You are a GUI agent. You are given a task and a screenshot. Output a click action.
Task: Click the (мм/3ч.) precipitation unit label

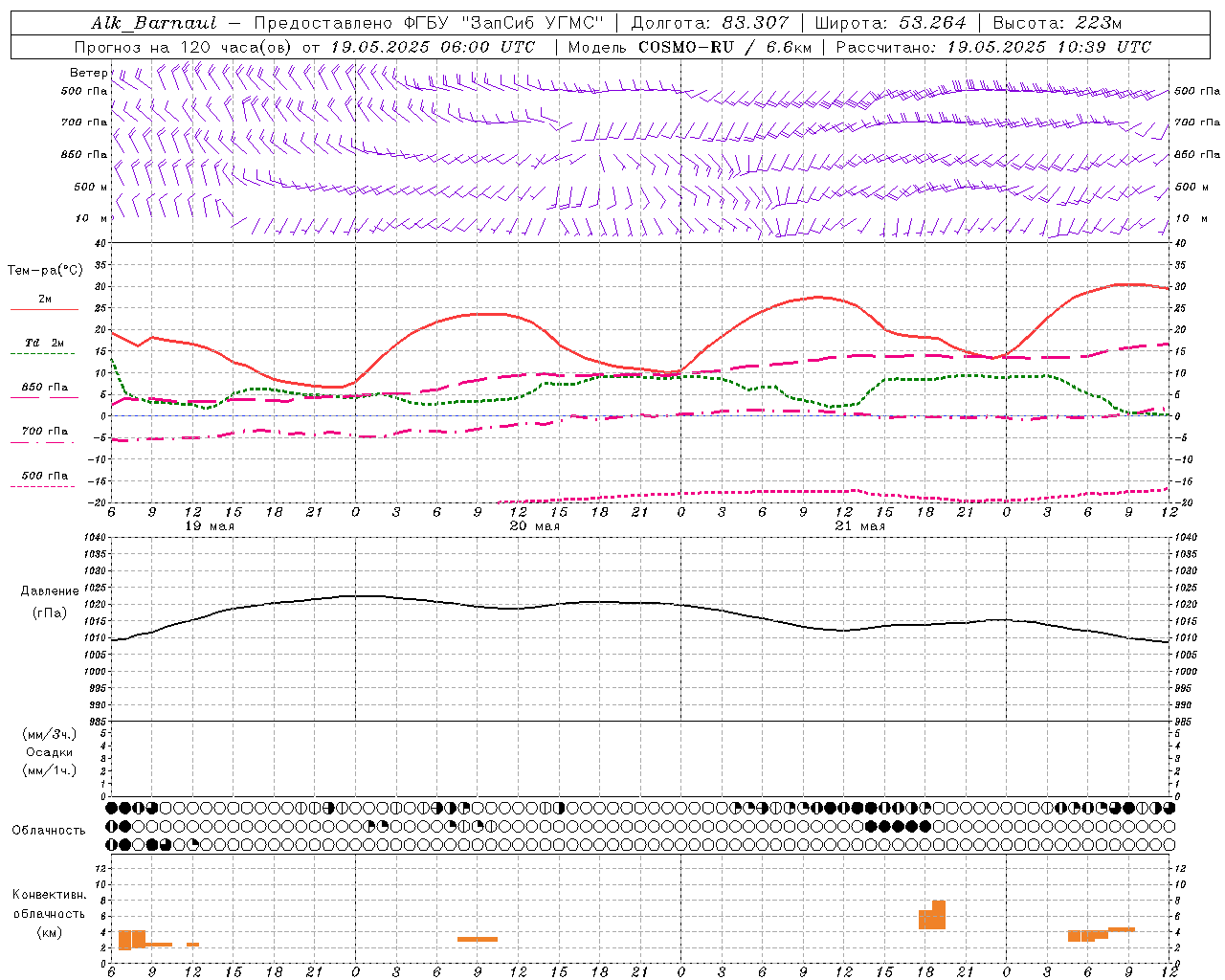(x=50, y=734)
